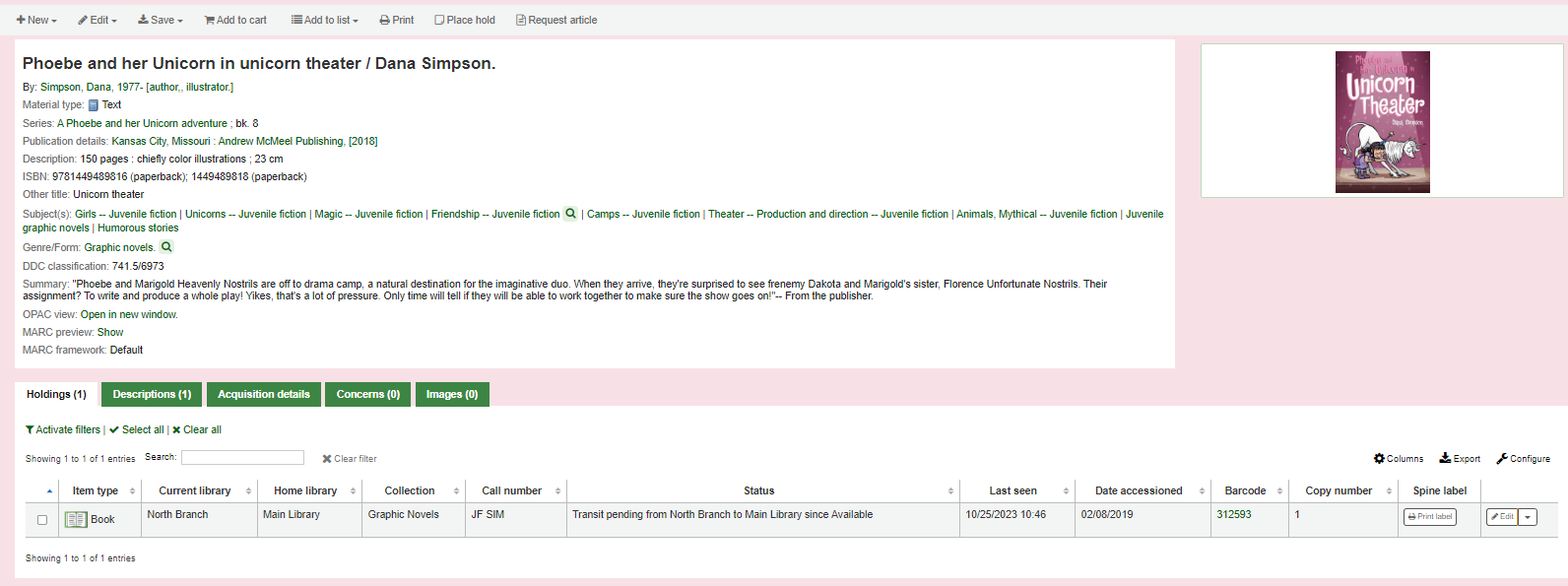Switch to Descriptions (1) tab
The height and width of the screenshot is (586, 1568).
(152, 394)
